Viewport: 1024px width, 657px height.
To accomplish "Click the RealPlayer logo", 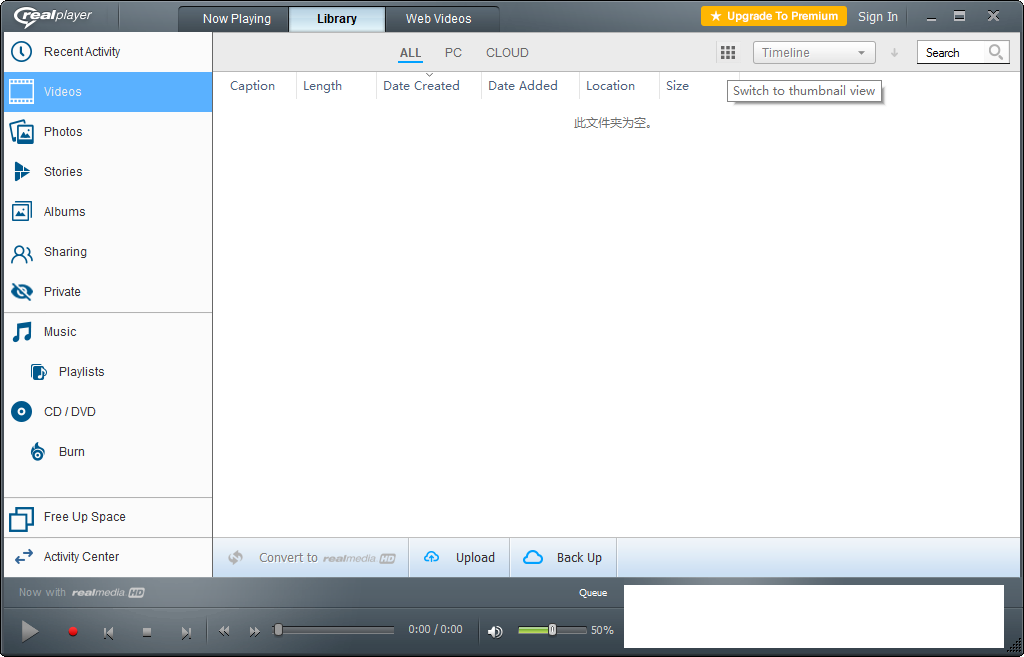I will 54,16.
